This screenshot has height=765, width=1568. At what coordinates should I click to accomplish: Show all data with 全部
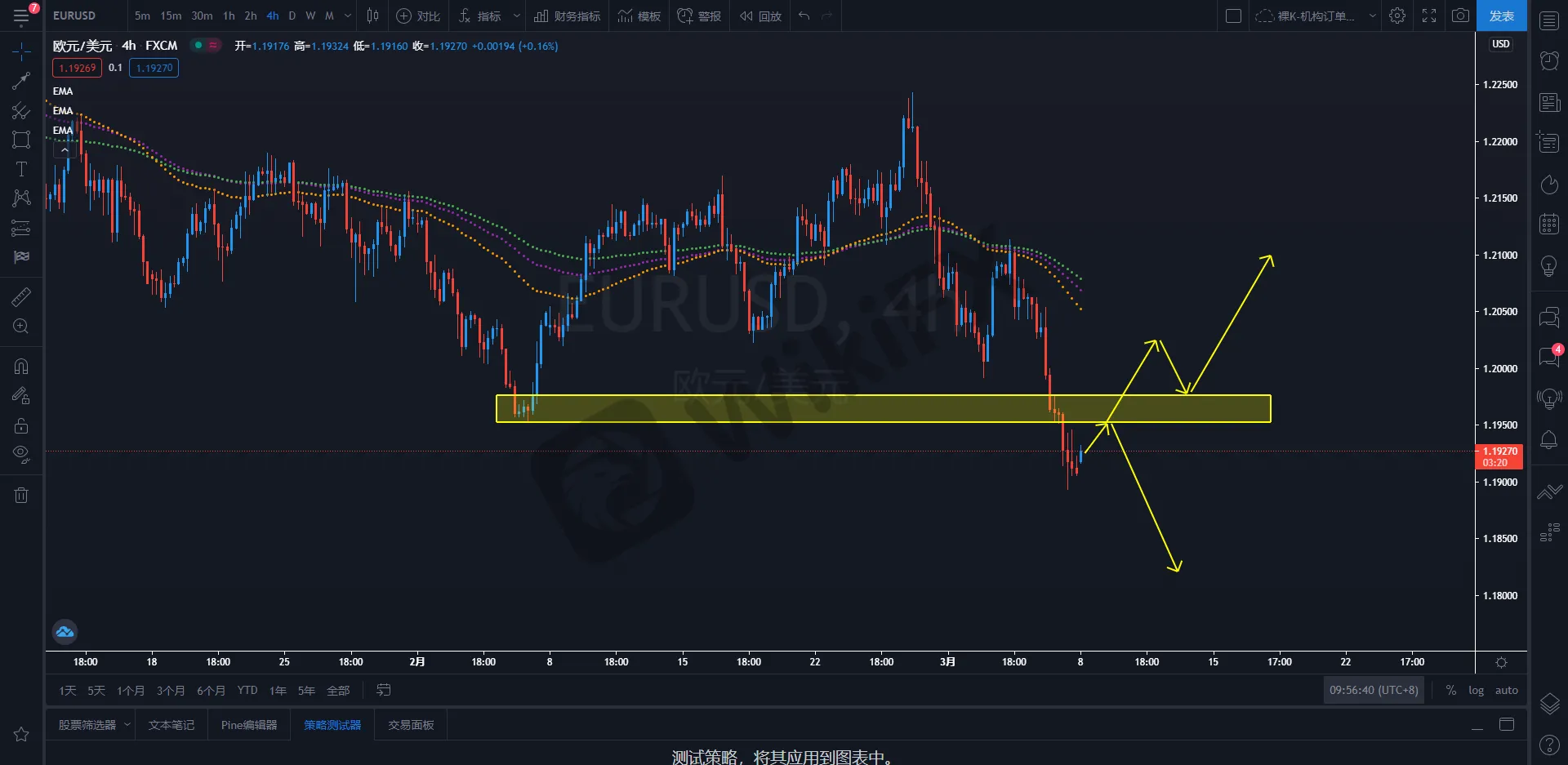(338, 691)
